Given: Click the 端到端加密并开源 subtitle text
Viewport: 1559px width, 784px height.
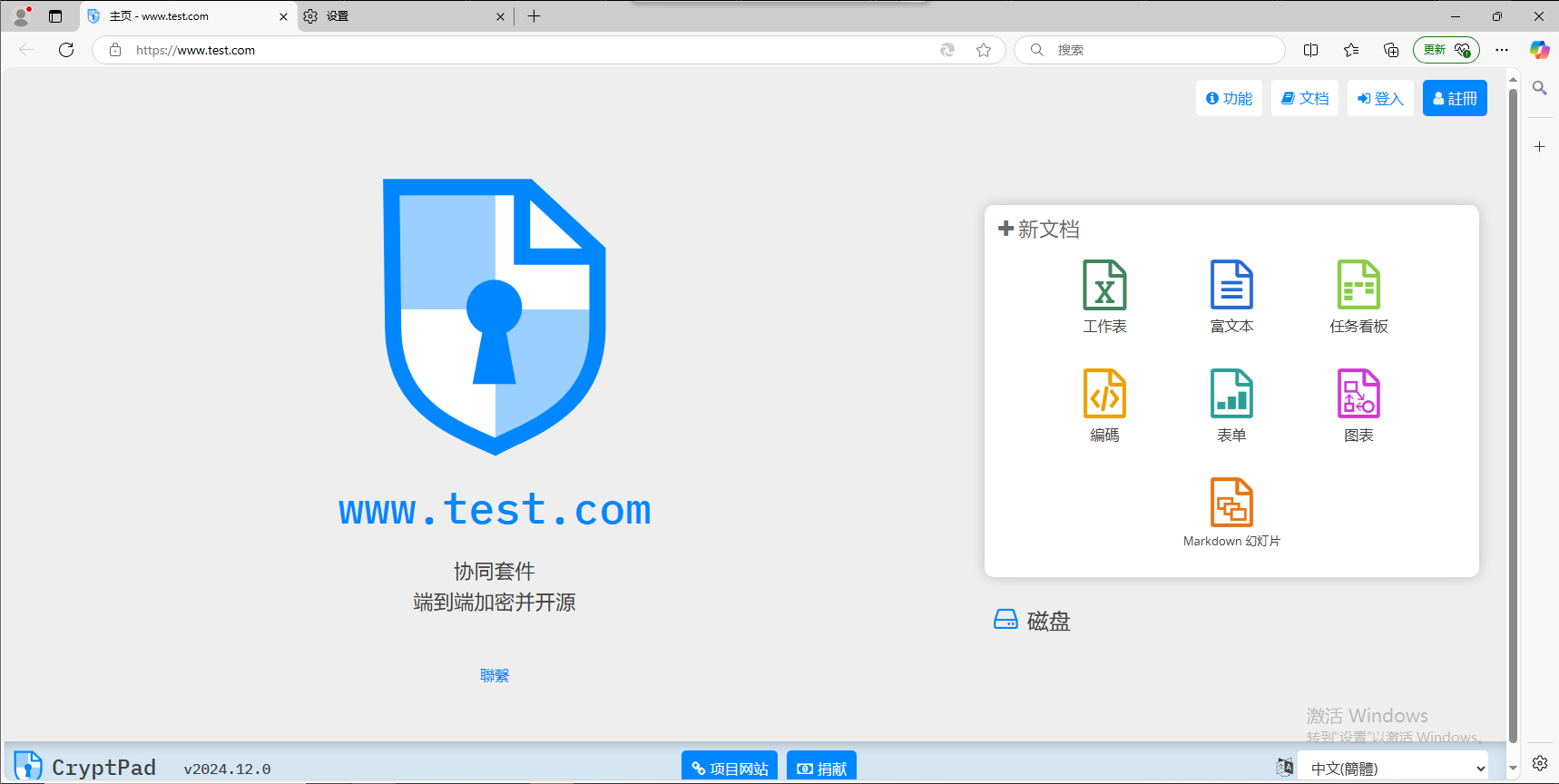Looking at the screenshot, I should click(x=495, y=602).
